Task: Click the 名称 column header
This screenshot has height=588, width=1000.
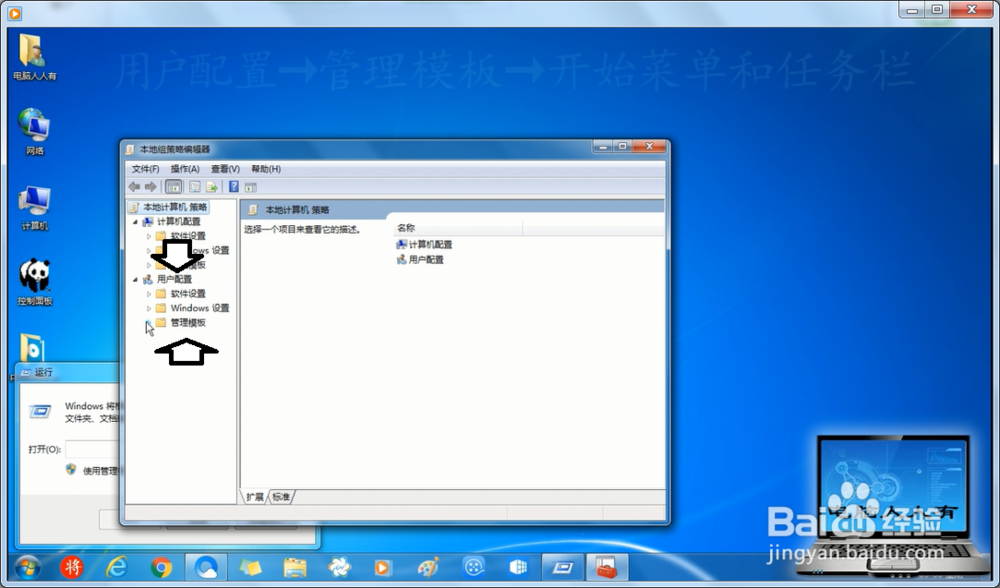Action: pos(458,228)
